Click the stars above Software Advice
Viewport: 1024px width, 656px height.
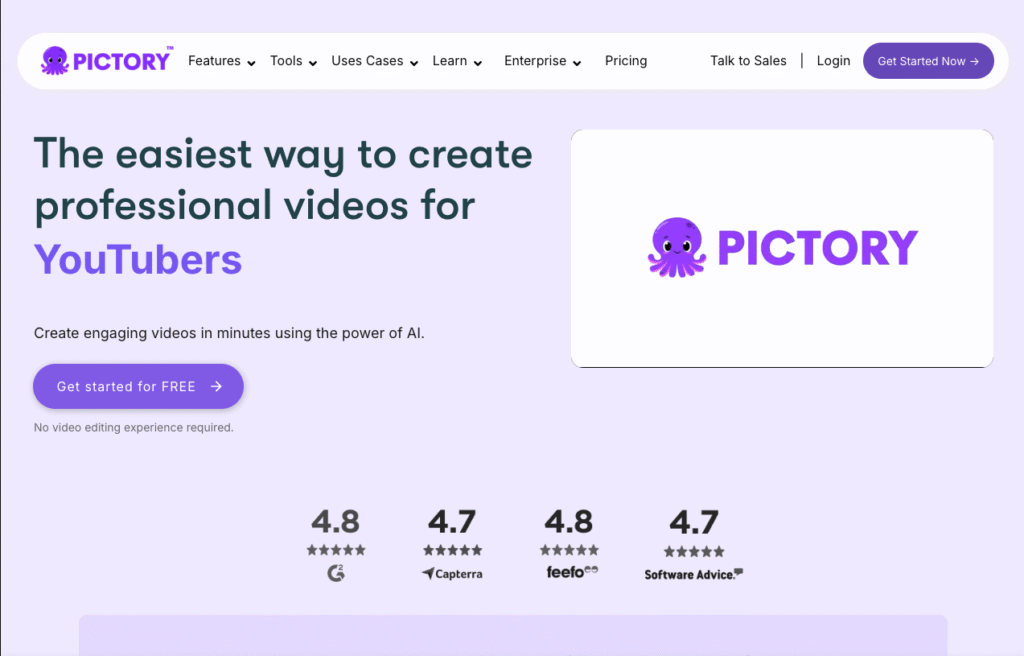[x=694, y=551]
